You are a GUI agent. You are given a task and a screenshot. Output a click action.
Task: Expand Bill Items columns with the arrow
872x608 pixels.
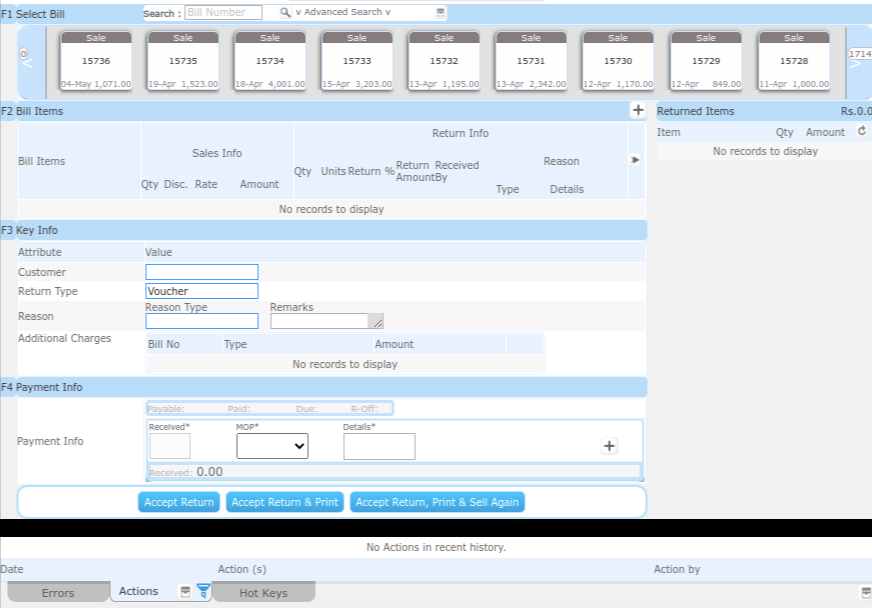click(635, 160)
